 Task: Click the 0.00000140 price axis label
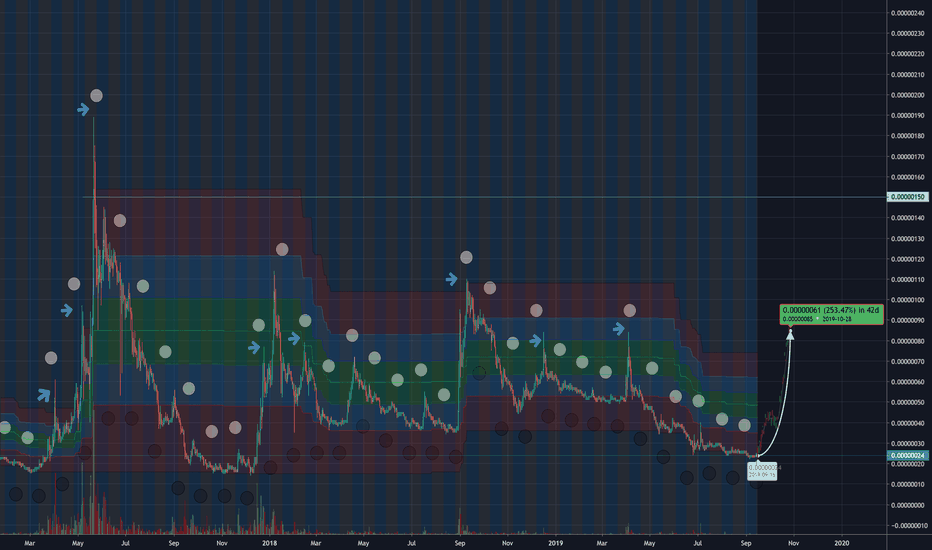click(x=908, y=218)
